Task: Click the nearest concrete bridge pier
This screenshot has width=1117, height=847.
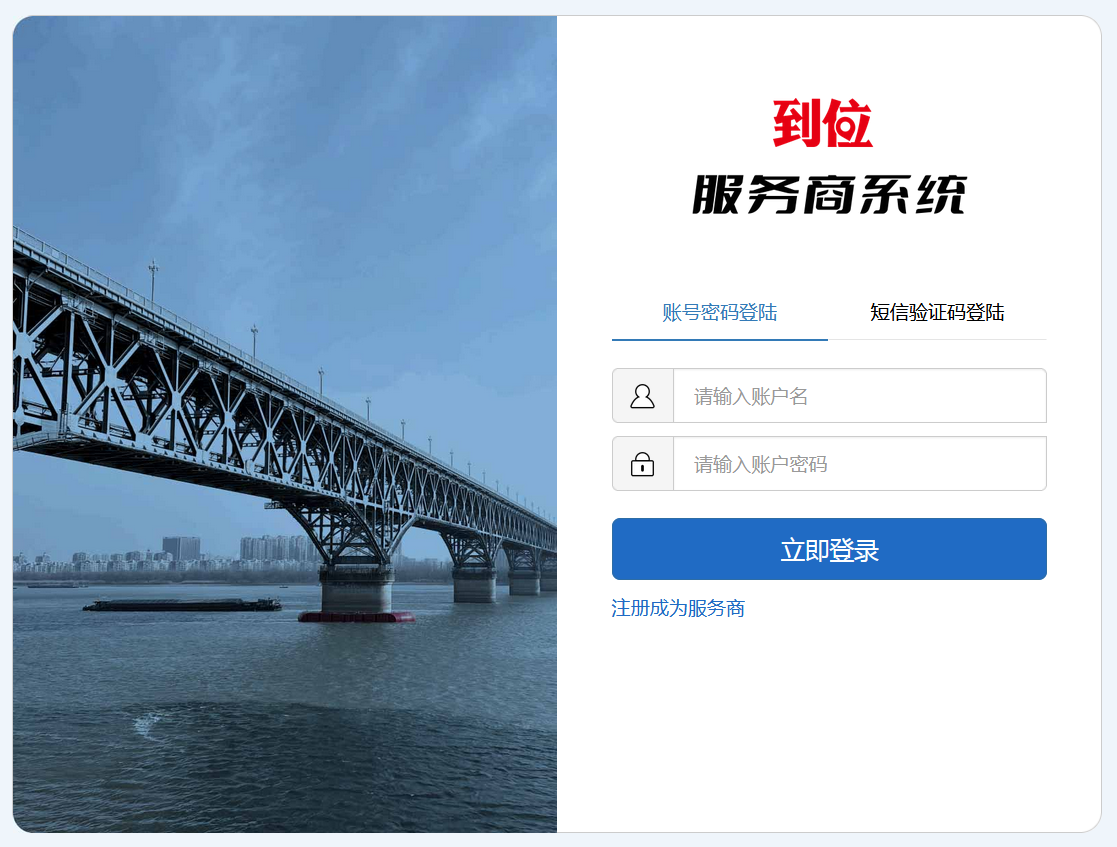Action: pos(356,588)
